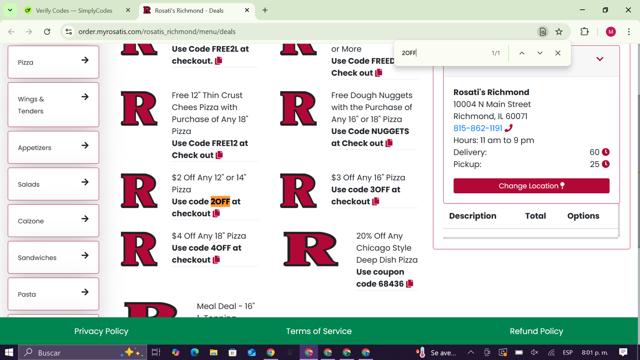Viewport: 640px width, 360px height.
Task: Open the Wings & Tenders category
Action: pos(53,105)
